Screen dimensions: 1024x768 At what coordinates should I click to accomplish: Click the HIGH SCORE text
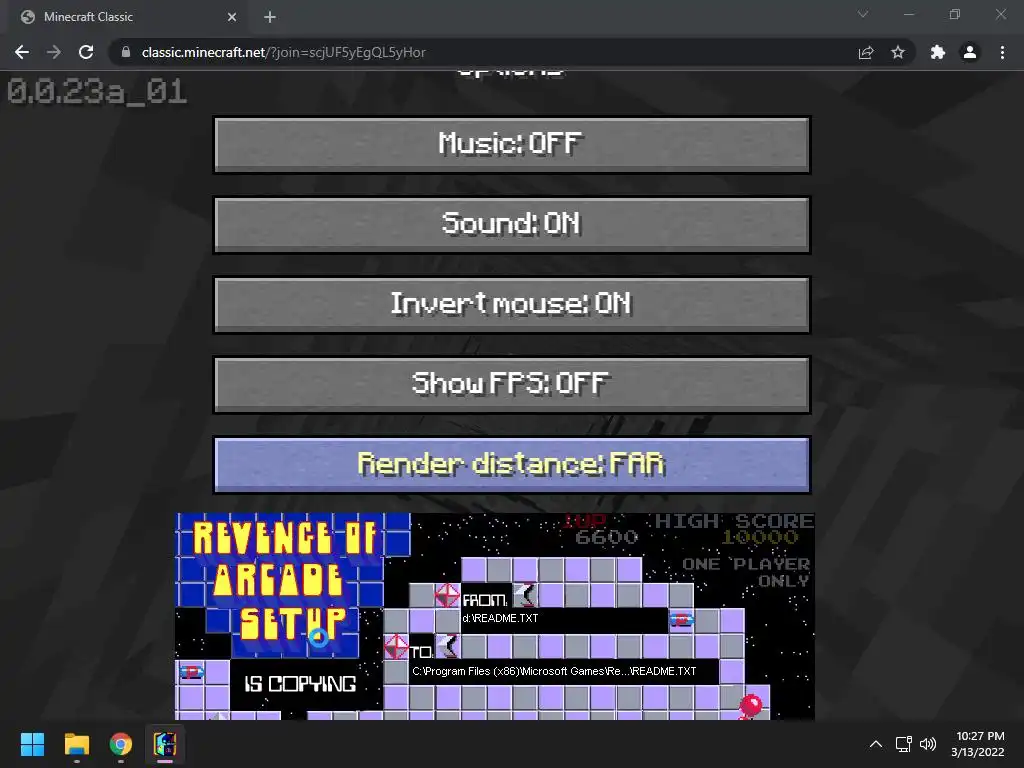734,521
